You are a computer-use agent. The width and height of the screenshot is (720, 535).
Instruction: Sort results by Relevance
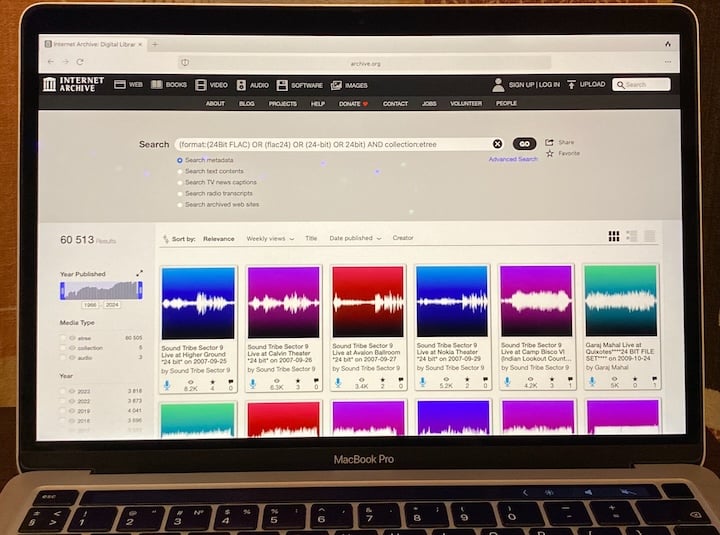[x=219, y=239]
